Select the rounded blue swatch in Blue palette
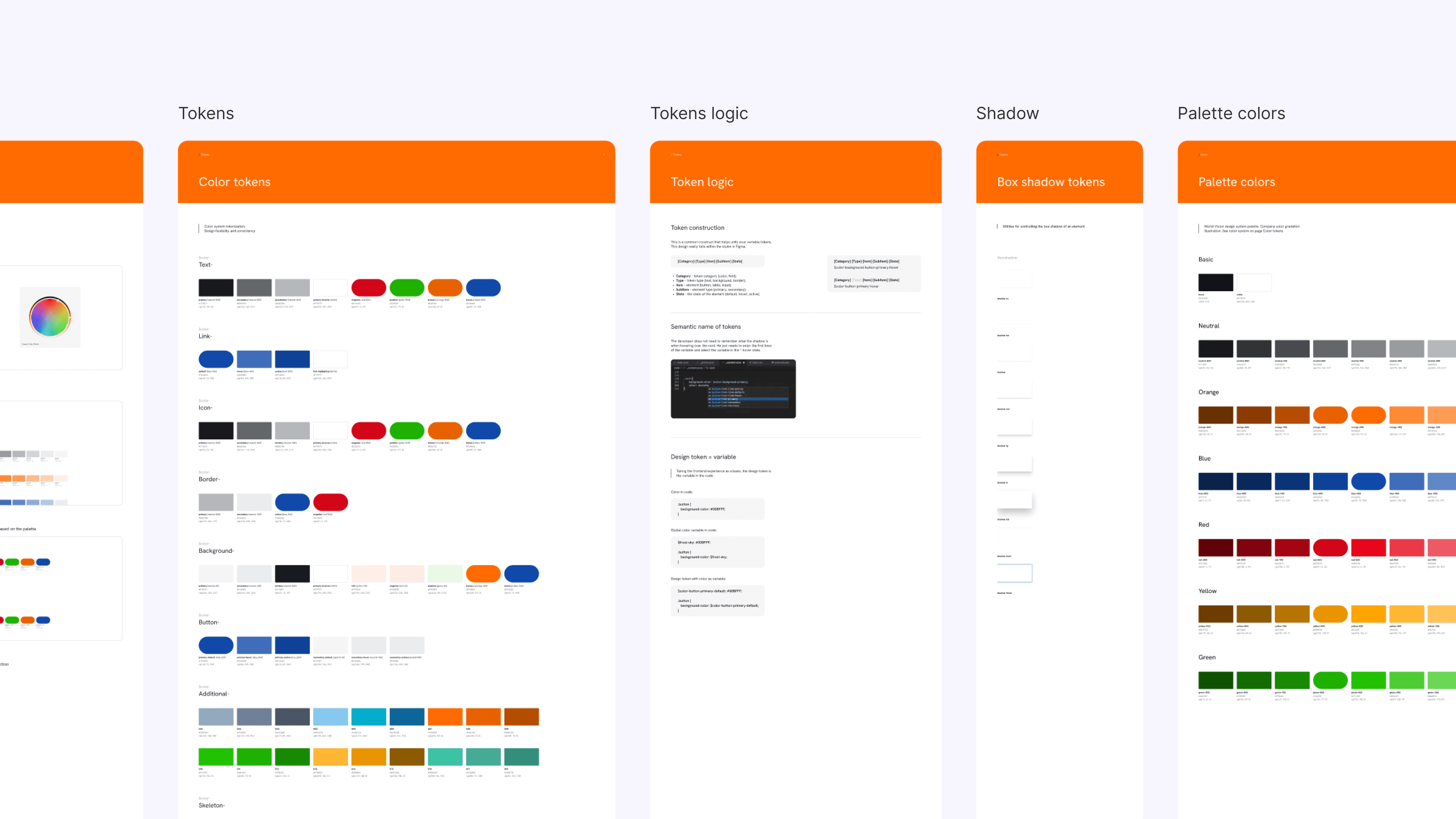This screenshot has width=1456, height=819. pos(1368,482)
